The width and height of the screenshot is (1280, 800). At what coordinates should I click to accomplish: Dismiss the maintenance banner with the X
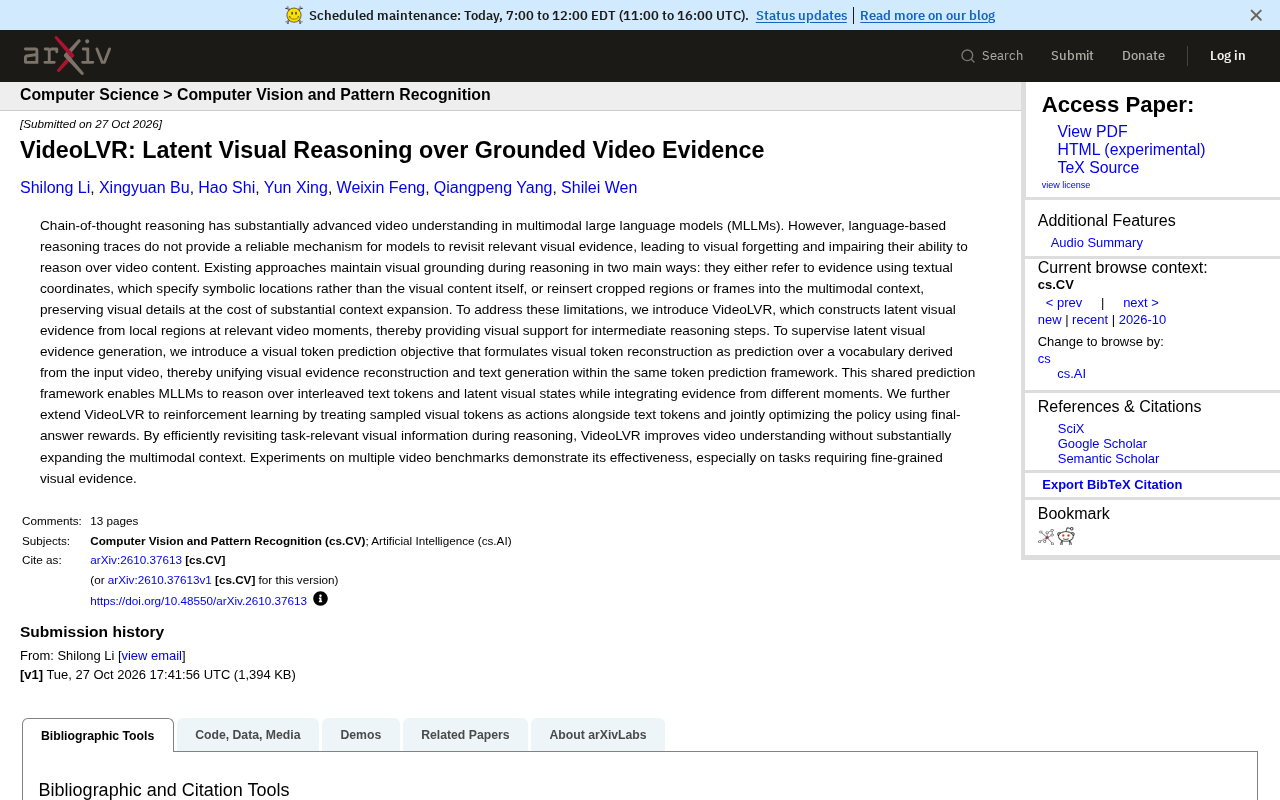click(1256, 15)
